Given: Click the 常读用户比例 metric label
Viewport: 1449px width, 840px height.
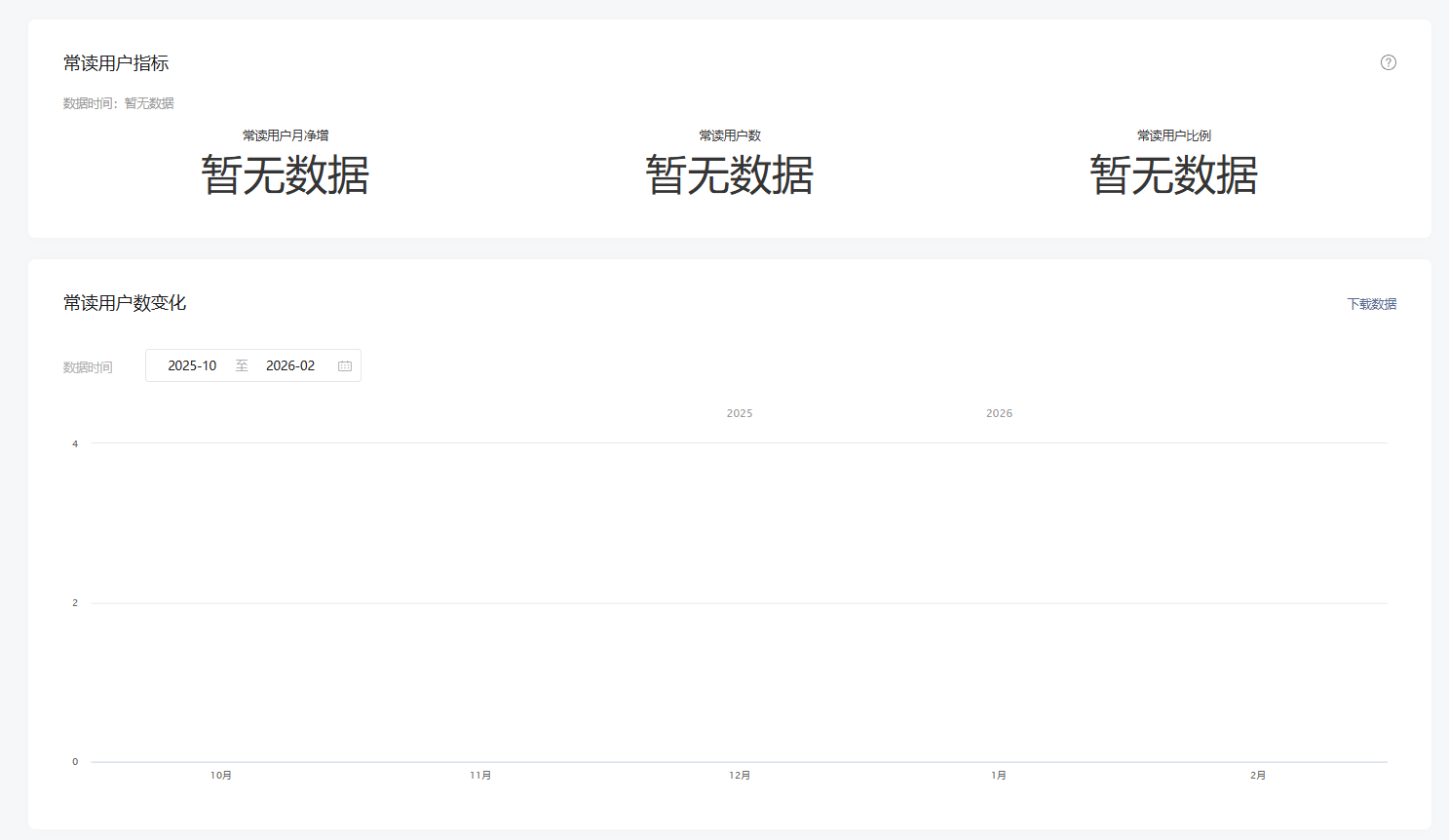Looking at the screenshot, I should (1174, 135).
